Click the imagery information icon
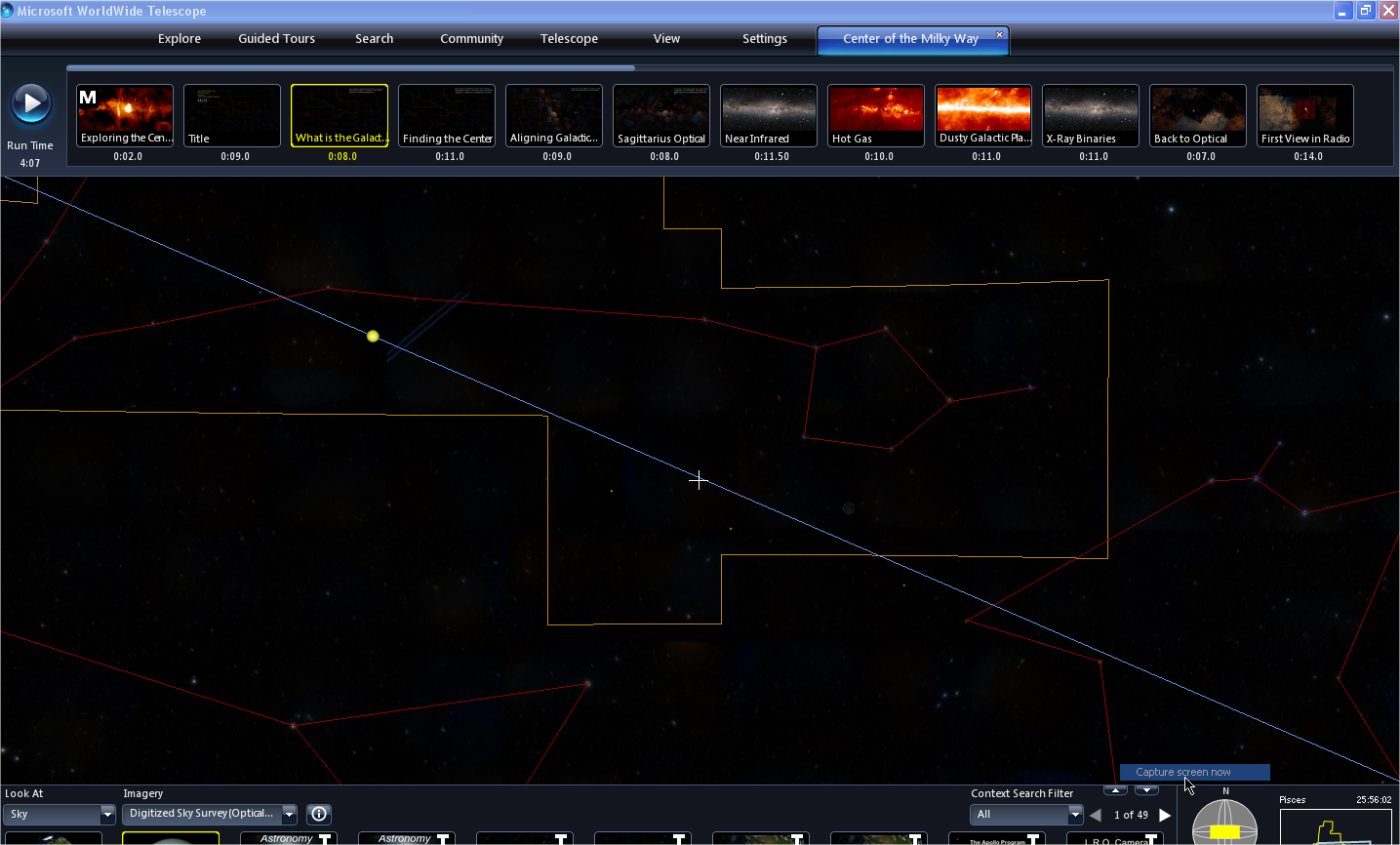 point(319,814)
